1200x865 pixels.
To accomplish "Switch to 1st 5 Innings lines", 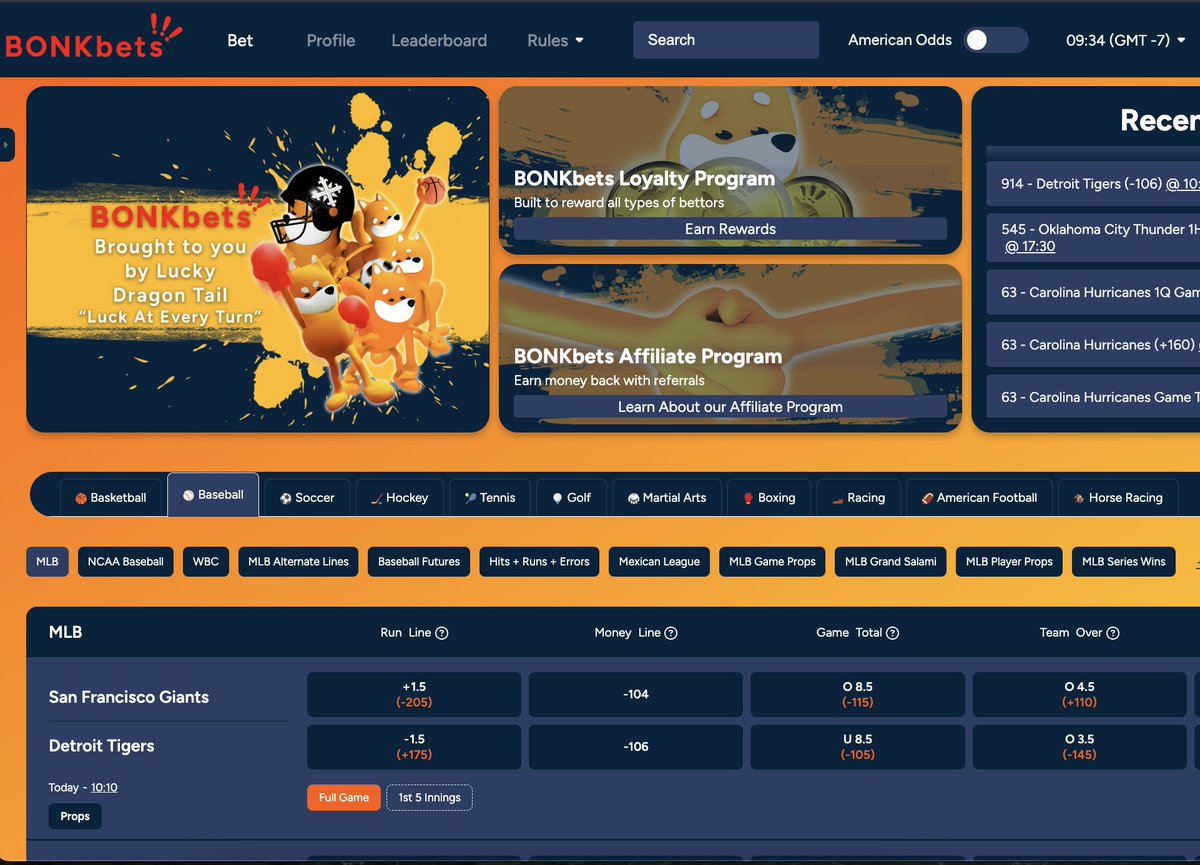I will (430, 797).
